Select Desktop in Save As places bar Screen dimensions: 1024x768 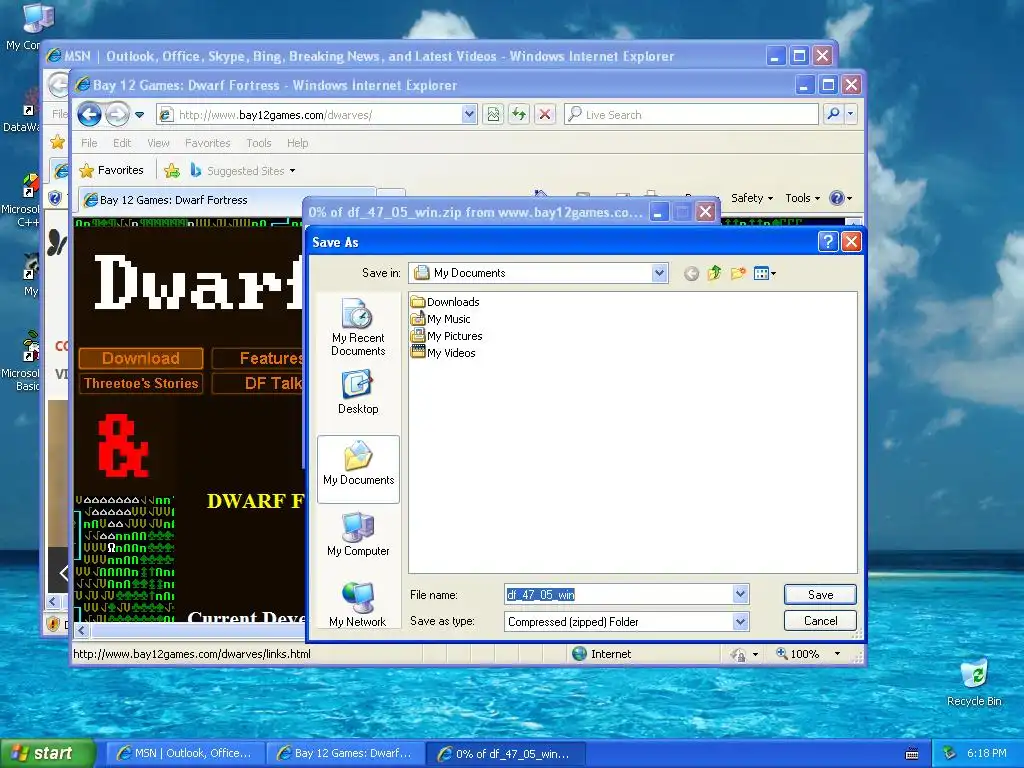(358, 392)
